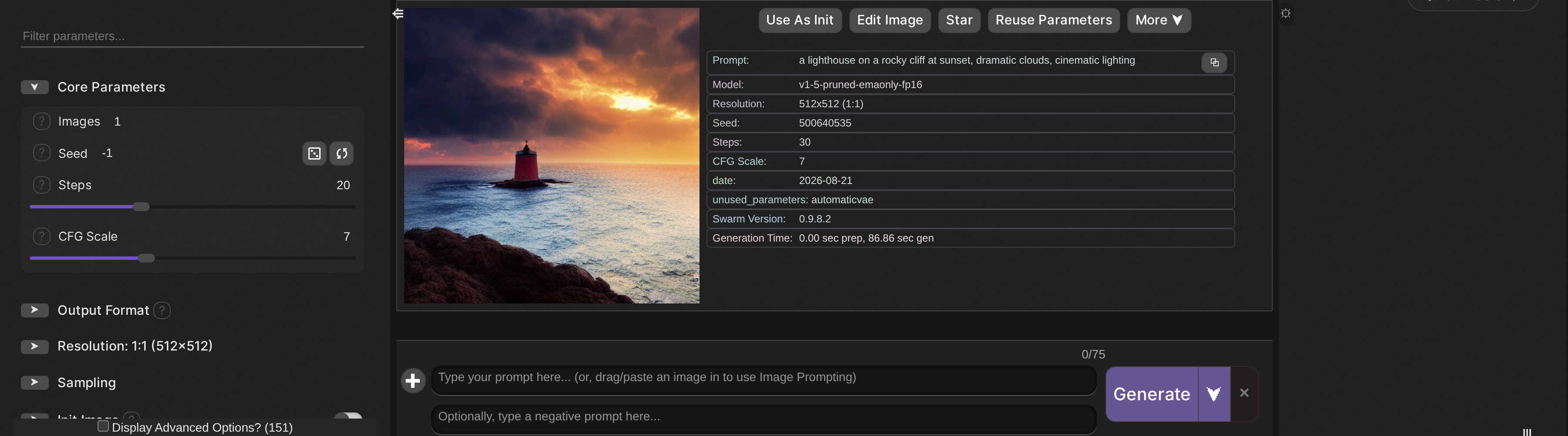Open the Generate options dropdown arrow
Viewport: 1568px width, 436px height.
pos(1214,394)
